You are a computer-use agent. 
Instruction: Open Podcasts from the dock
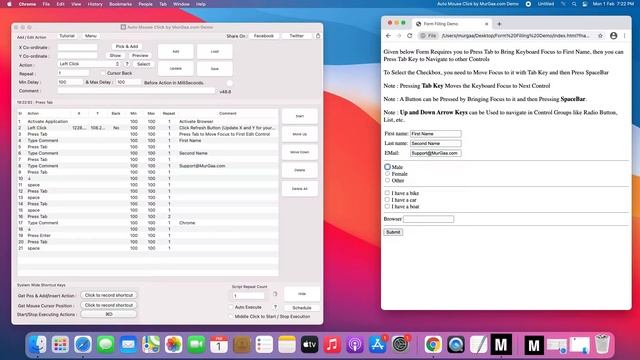click(355, 344)
